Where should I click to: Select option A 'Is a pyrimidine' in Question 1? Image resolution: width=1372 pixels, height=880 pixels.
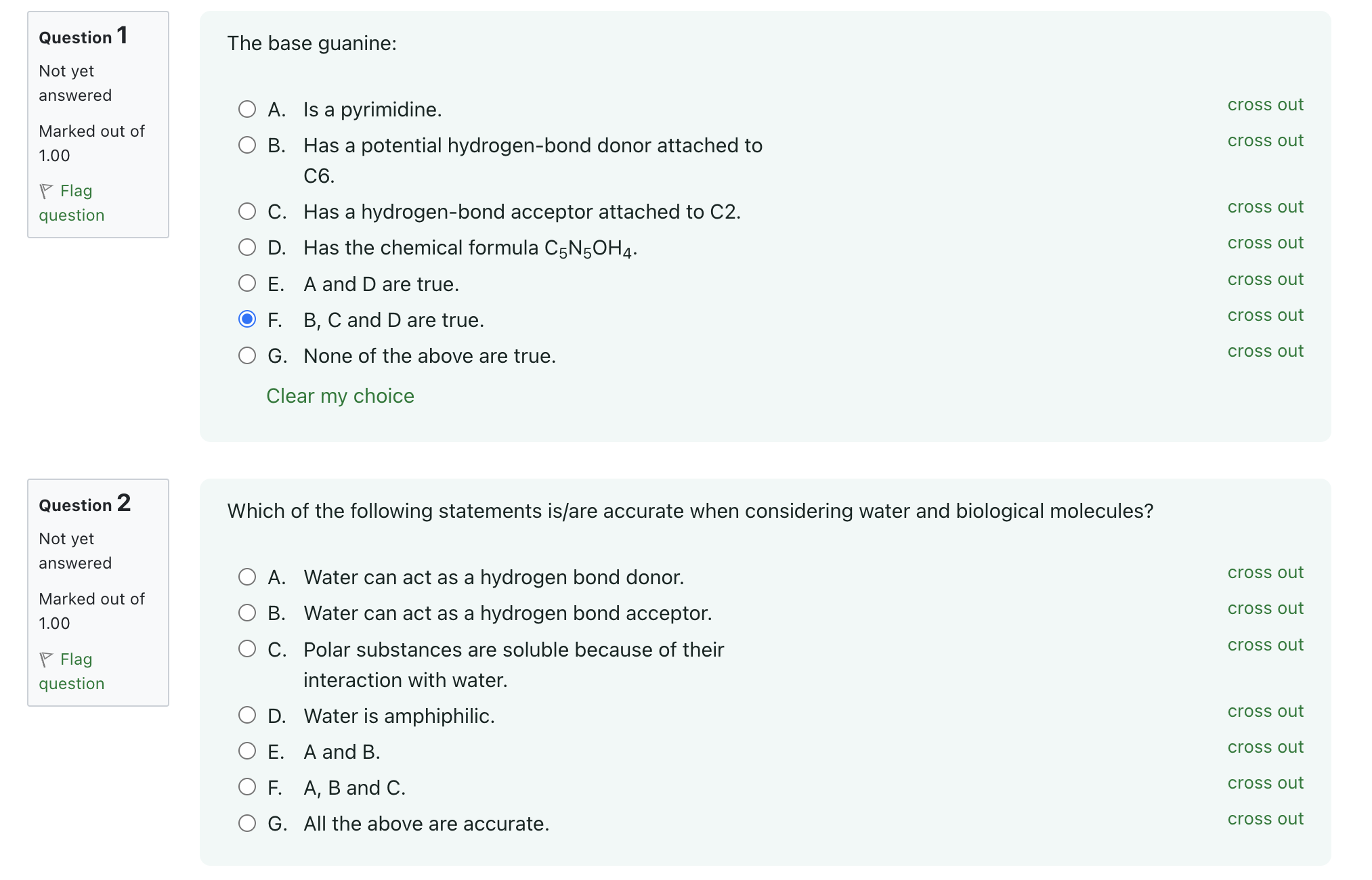pyautogui.click(x=247, y=109)
